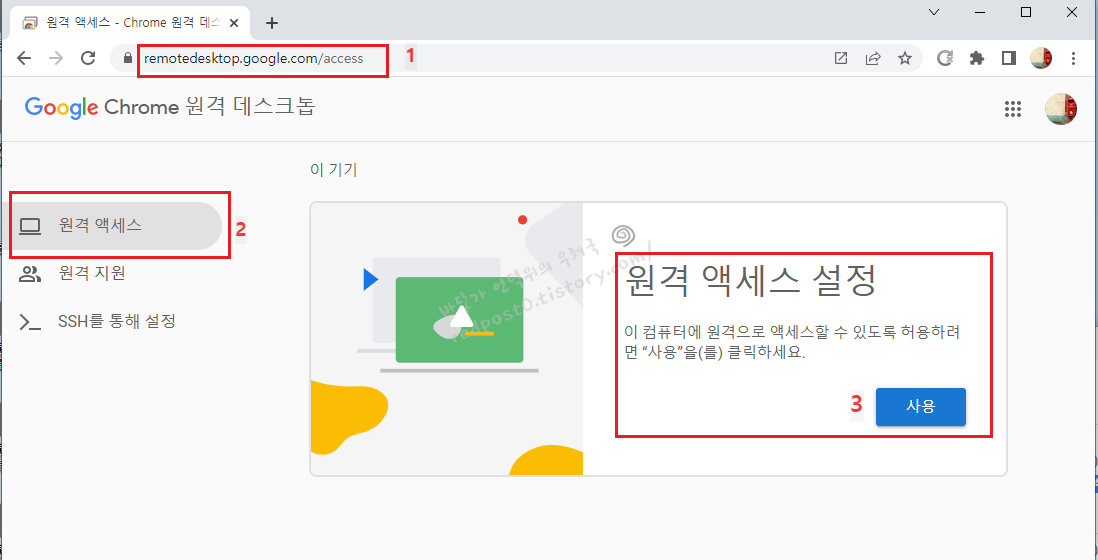The width and height of the screenshot is (1098, 560).
Task: Maximize the Chrome window
Action: pyautogui.click(x=1026, y=12)
